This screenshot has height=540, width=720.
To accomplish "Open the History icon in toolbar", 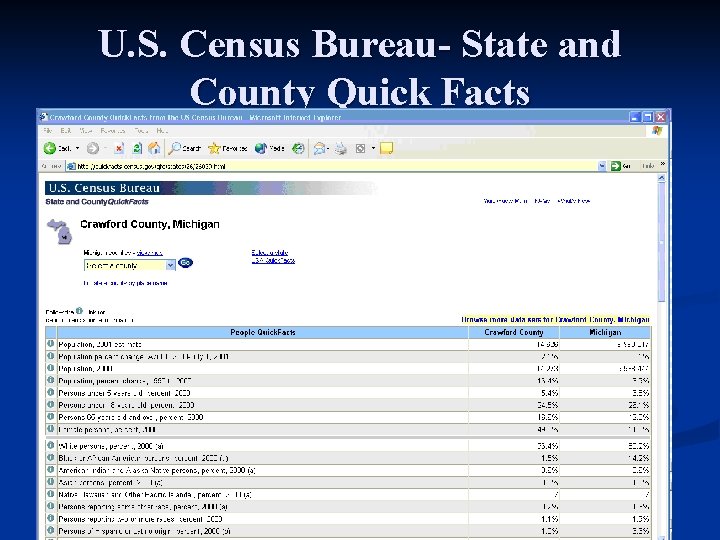I will pyautogui.click(x=298, y=148).
